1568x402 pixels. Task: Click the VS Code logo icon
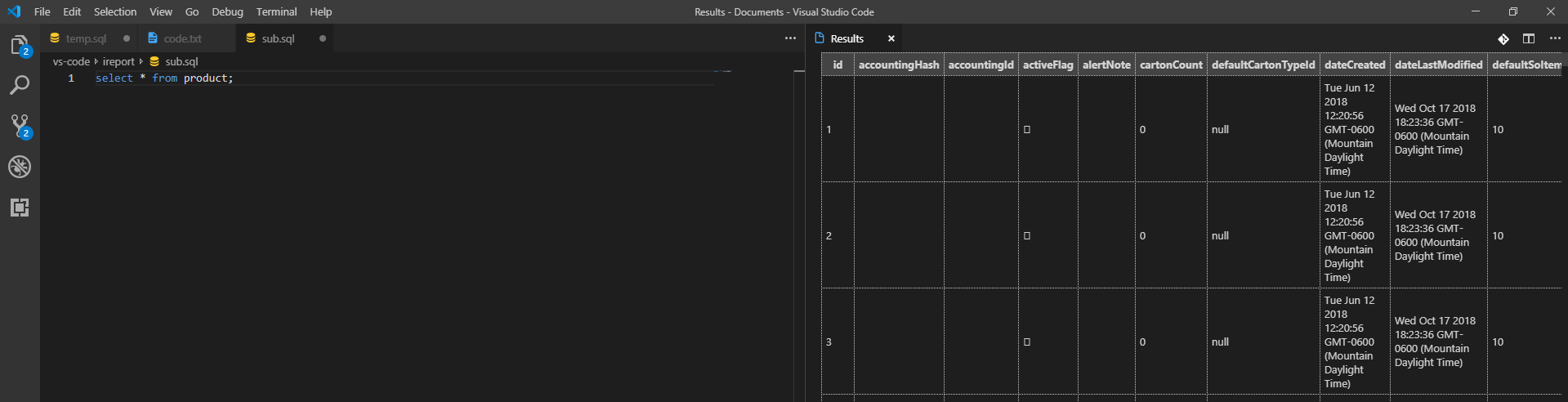click(x=13, y=11)
